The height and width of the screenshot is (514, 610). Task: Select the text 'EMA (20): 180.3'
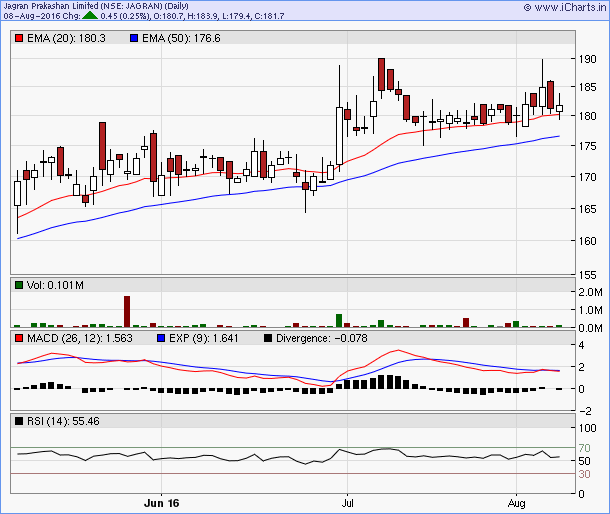pyautogui.click(x=66, y=38)
